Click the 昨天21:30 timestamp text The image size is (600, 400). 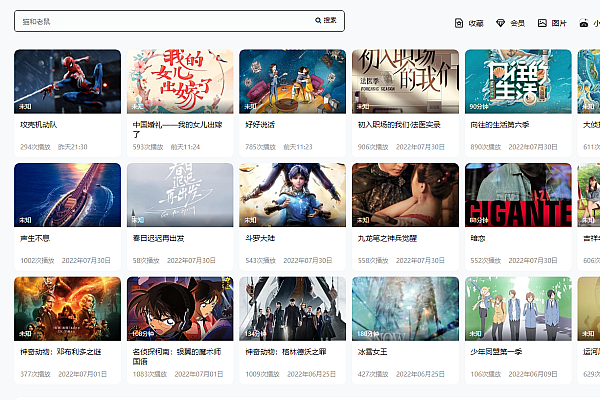coord(73,147)
